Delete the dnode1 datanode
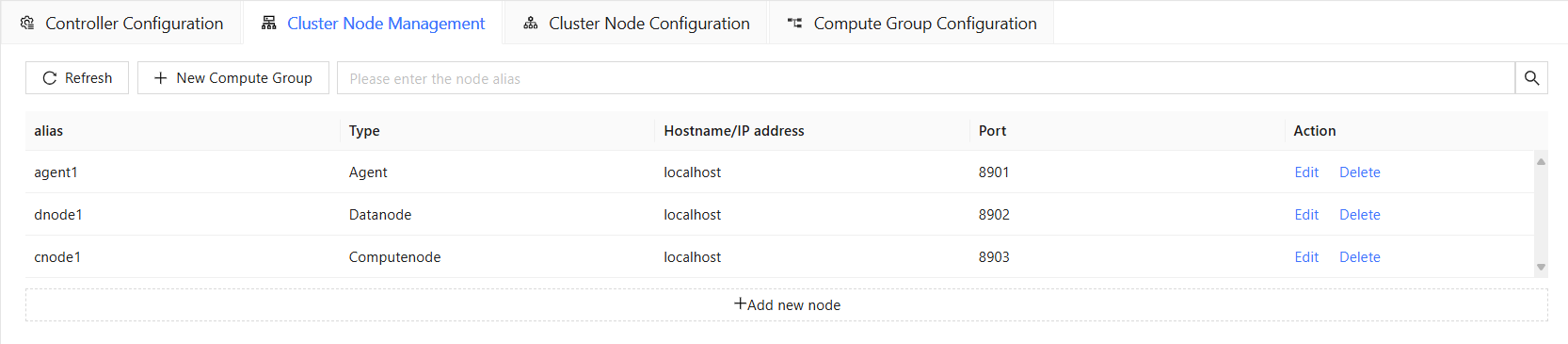This screenshot has width=1568, height=344. point(1360,215)
